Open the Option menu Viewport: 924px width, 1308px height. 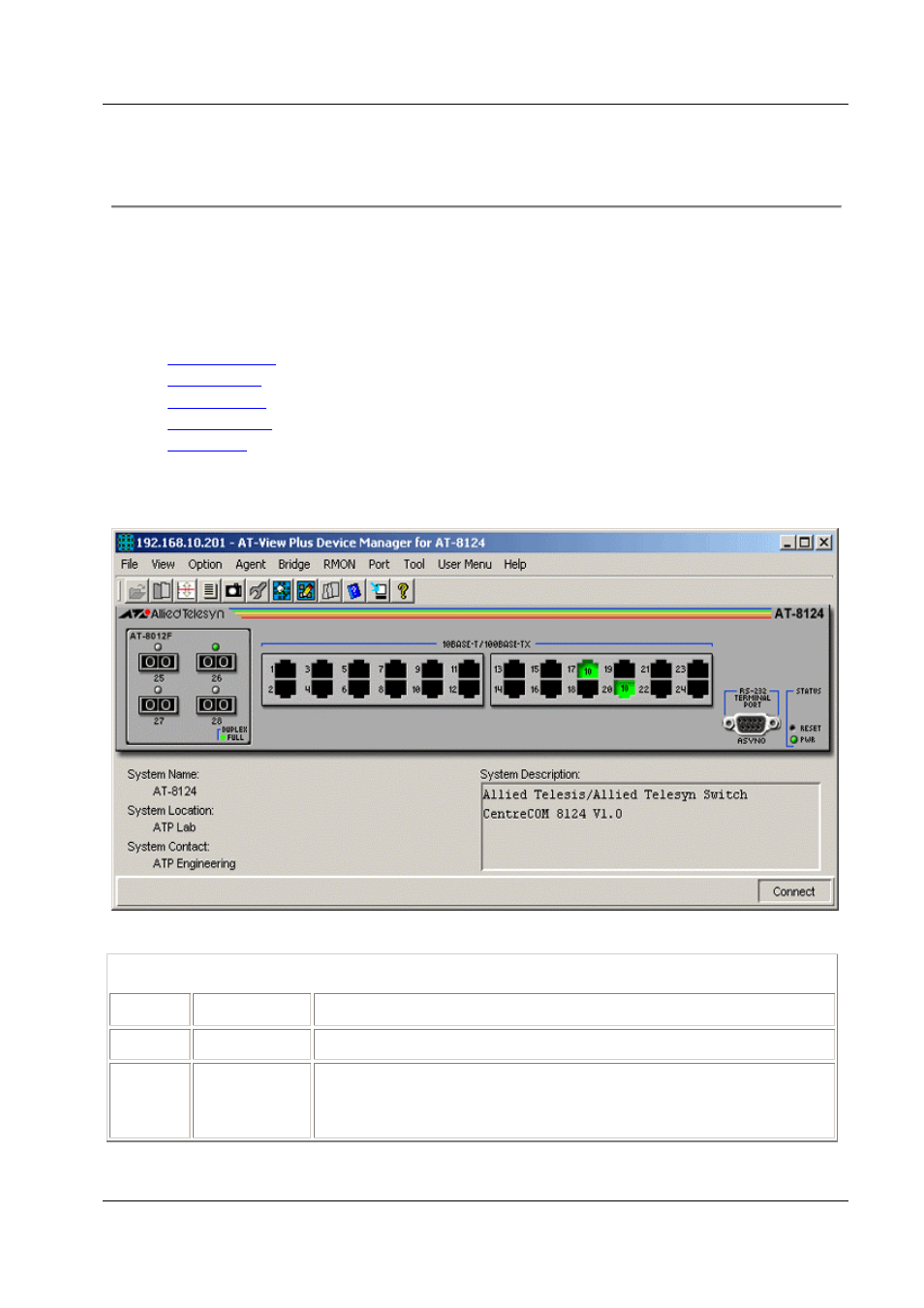[x=205, y=564]
